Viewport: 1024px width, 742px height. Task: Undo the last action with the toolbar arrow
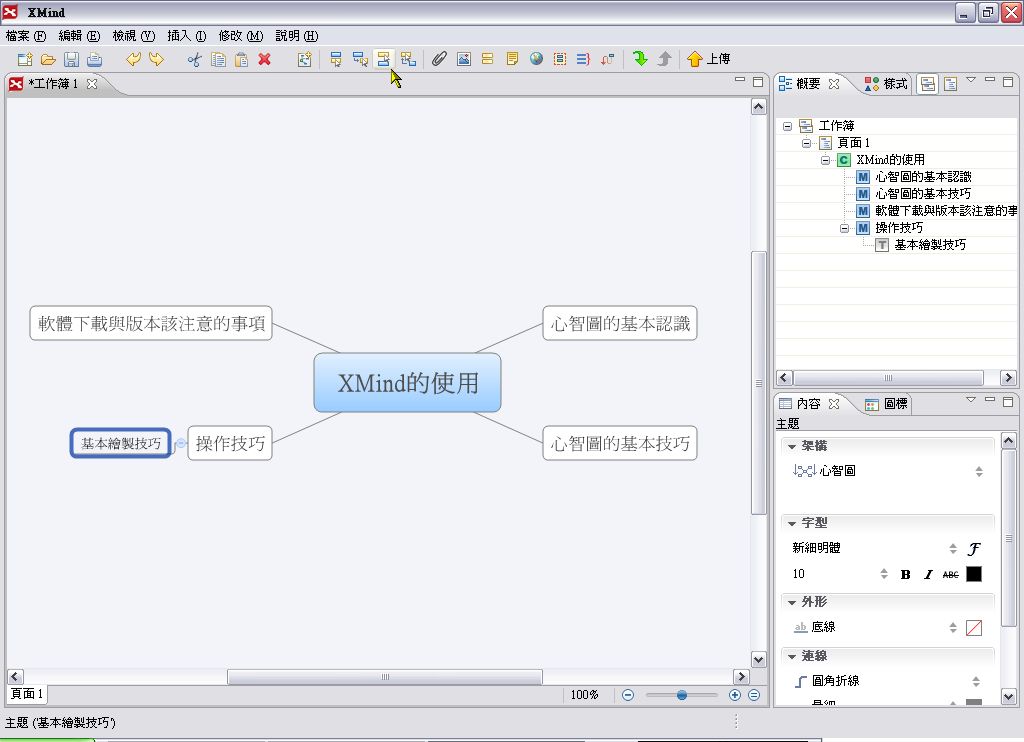pyautogui.click(x=133, y=59)
